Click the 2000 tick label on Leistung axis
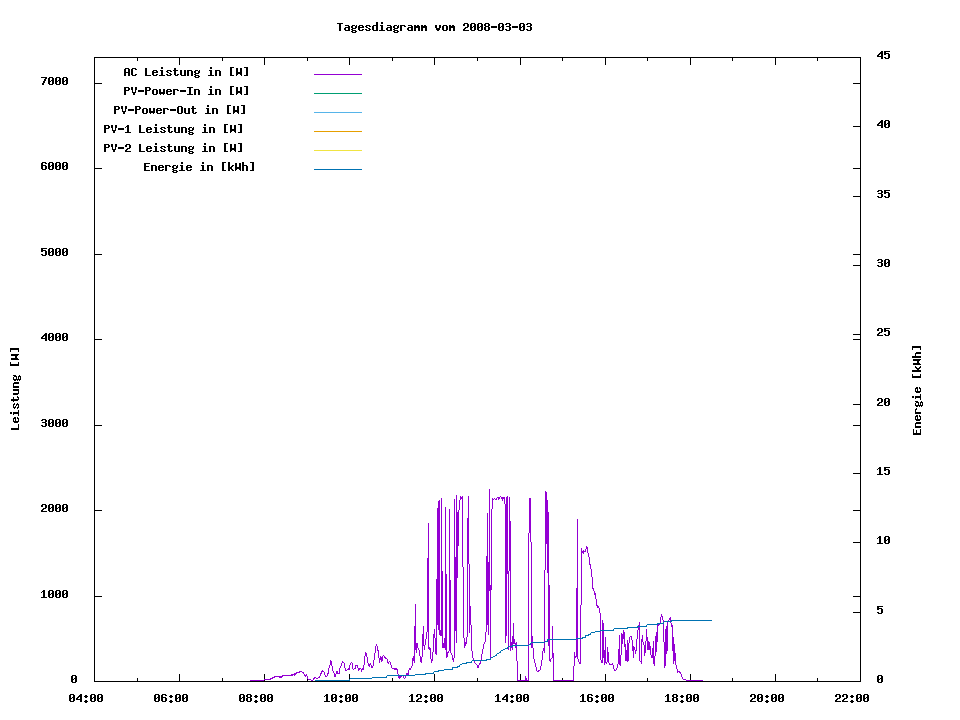 (54, 509)
